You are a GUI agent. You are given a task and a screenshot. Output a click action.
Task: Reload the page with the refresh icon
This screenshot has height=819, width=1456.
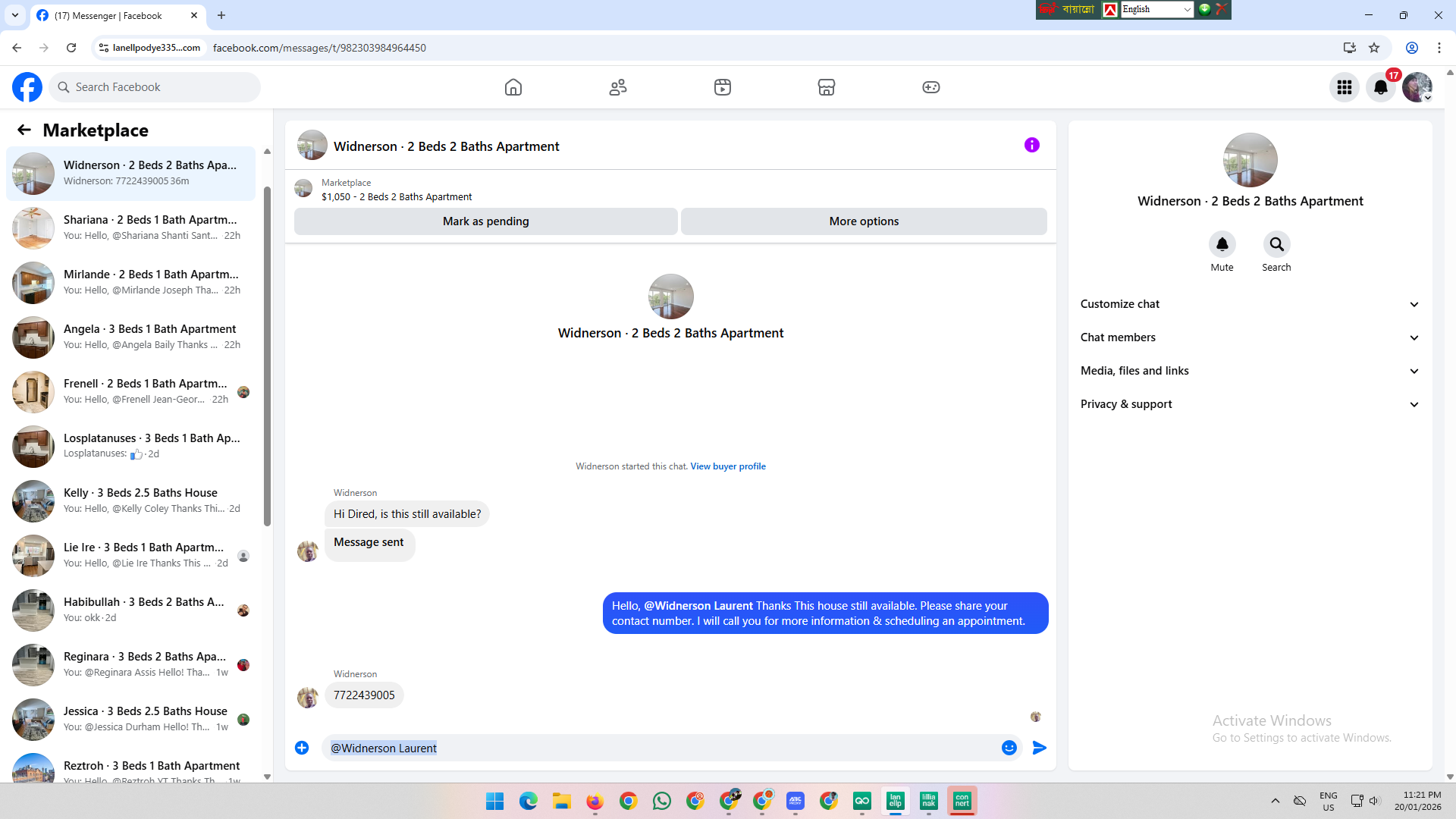pyautogui.click(x=71, y=48)
